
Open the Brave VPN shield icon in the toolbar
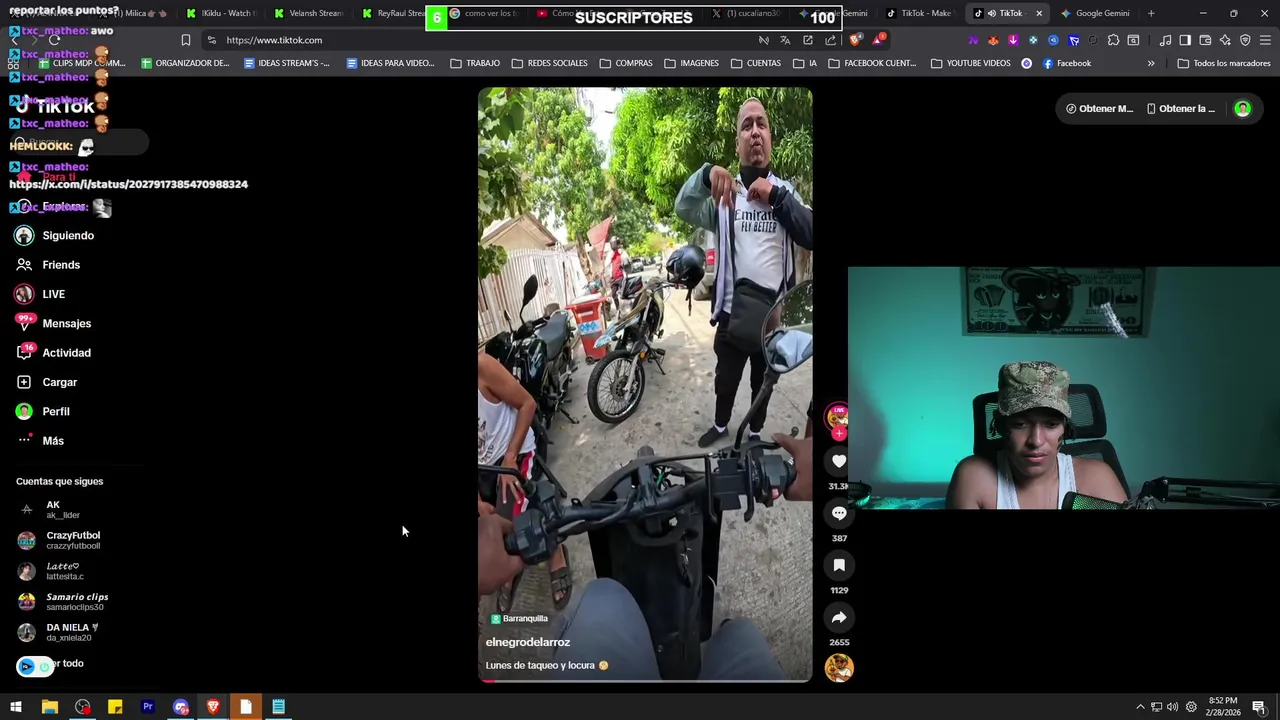[x=1245, y=40]
